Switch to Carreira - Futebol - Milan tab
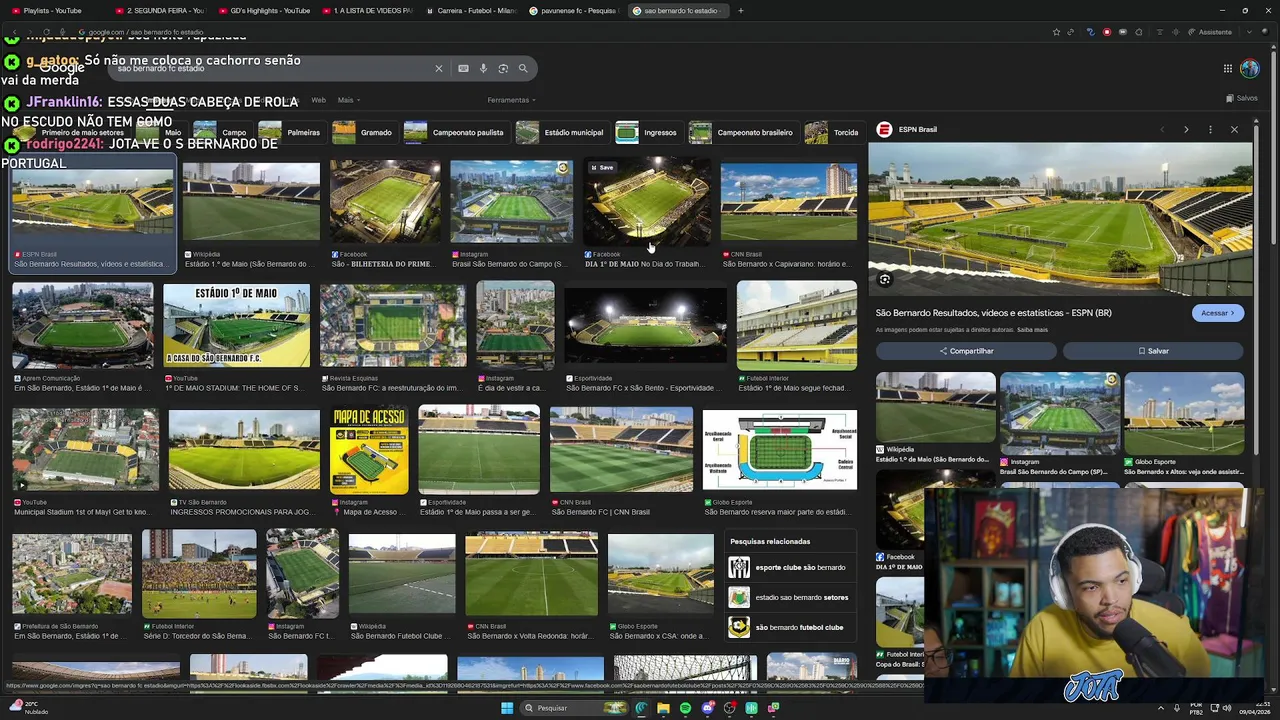Image resolution: width=1280 pixels, height=720 pixels. click(470, 10)
